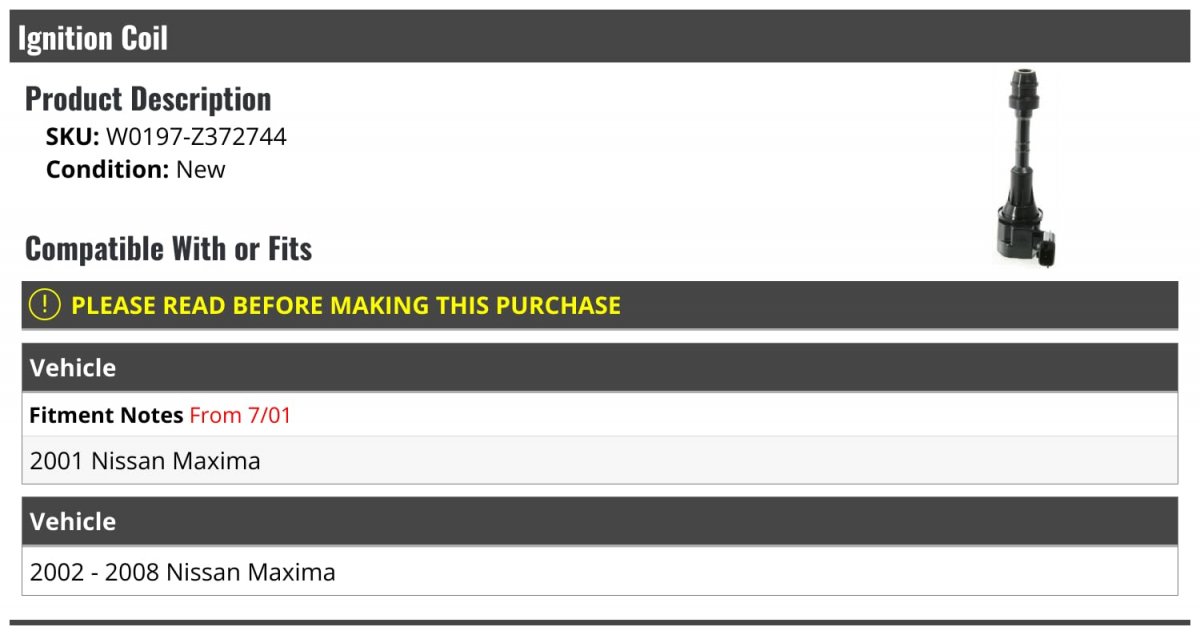Click the second Vehicle section header
The width and height of the screenshot is (1200, 635).
pyautogui.click(x=600, y=521)
